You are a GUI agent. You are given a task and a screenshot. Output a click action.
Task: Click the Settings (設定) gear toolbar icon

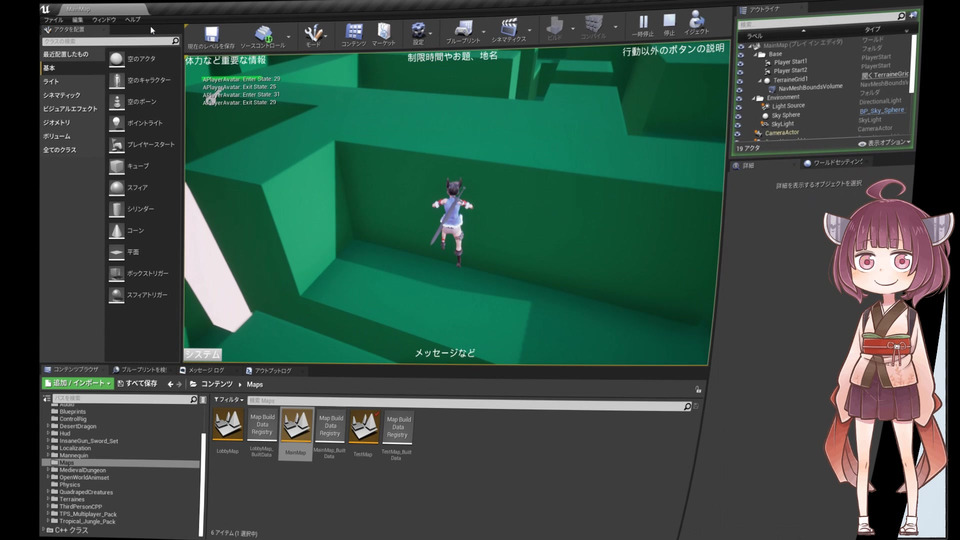(x=418, y=31)
